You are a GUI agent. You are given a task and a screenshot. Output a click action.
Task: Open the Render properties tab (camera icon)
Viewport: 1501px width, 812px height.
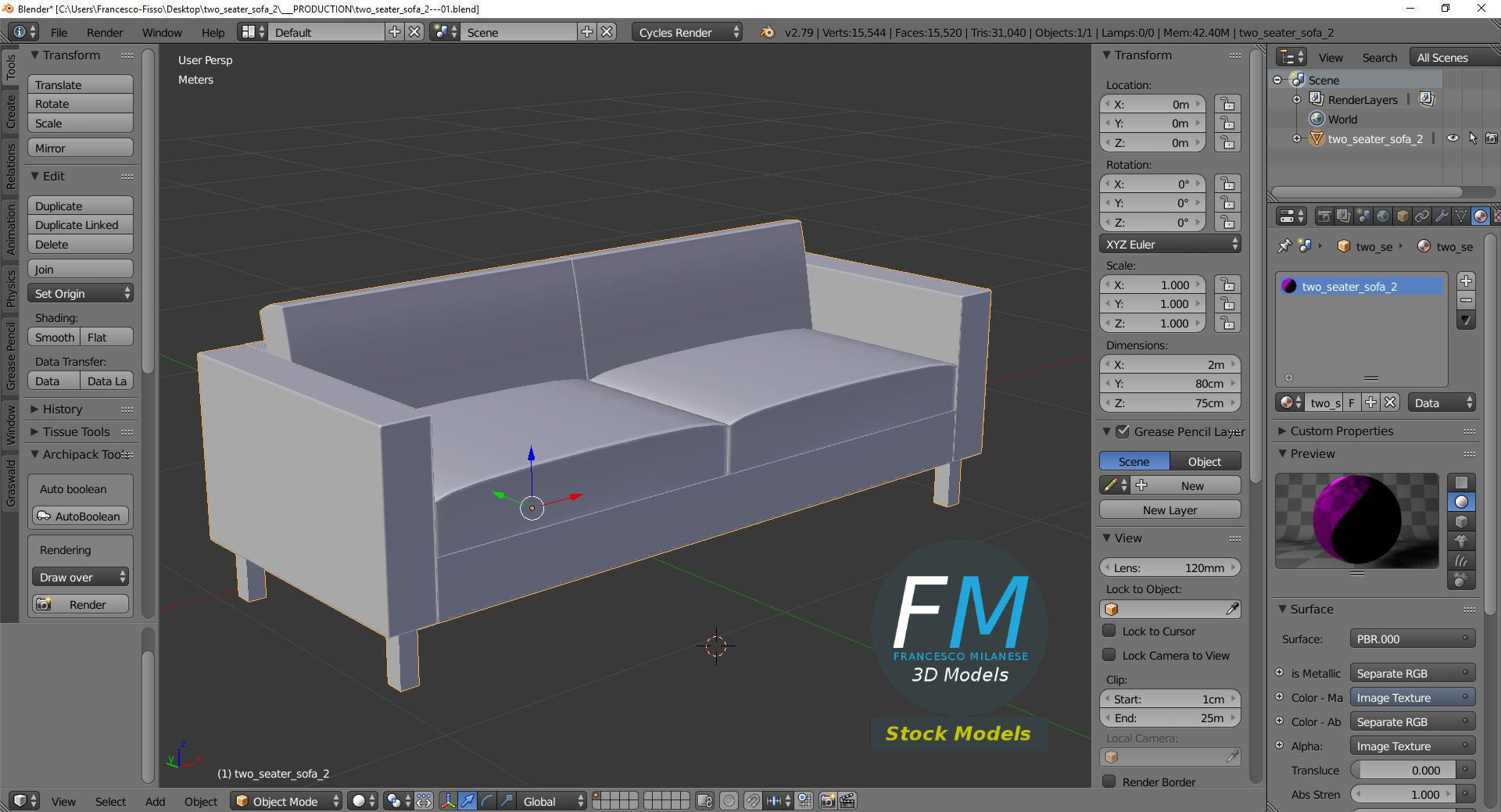point(1324,216)
